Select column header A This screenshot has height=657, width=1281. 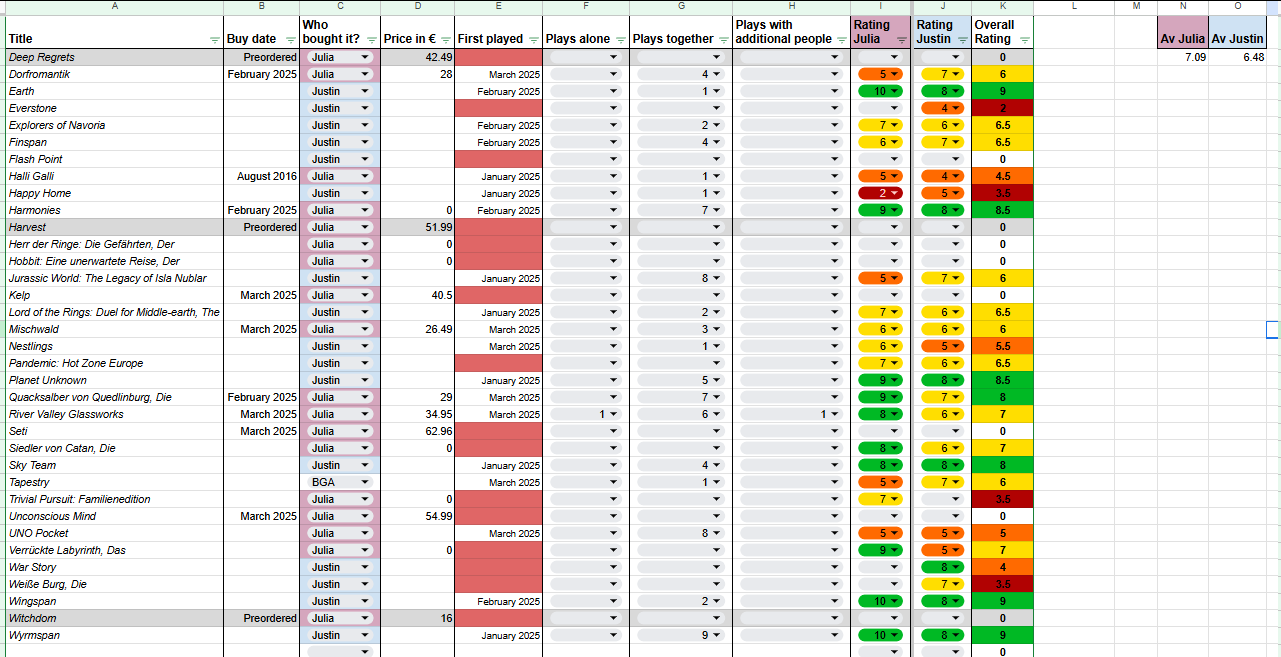pyautogui.click(x=115, y=7)
